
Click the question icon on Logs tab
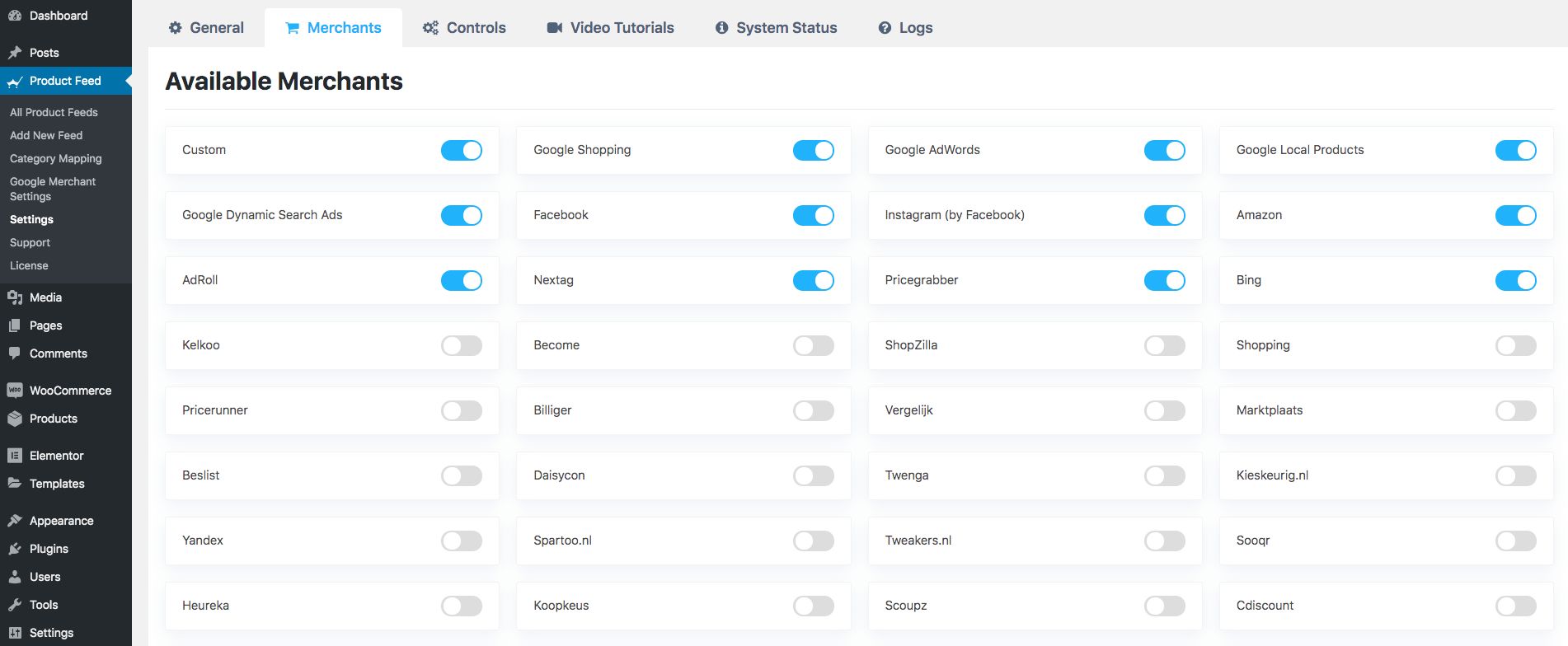click(x=885, y=28)
